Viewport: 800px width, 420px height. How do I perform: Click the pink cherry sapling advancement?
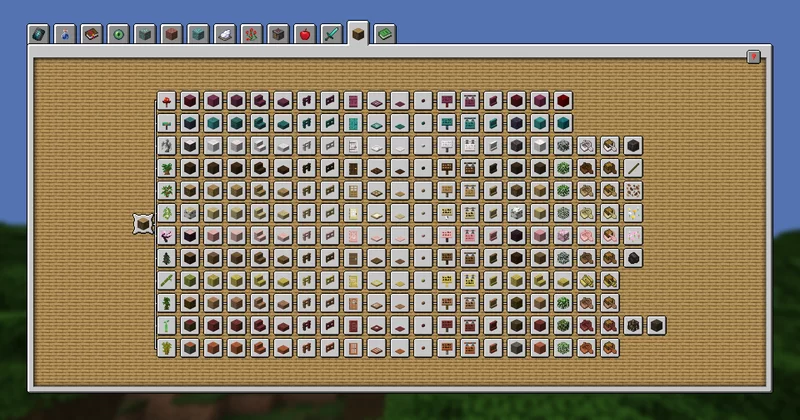click(x=166, y=235)
